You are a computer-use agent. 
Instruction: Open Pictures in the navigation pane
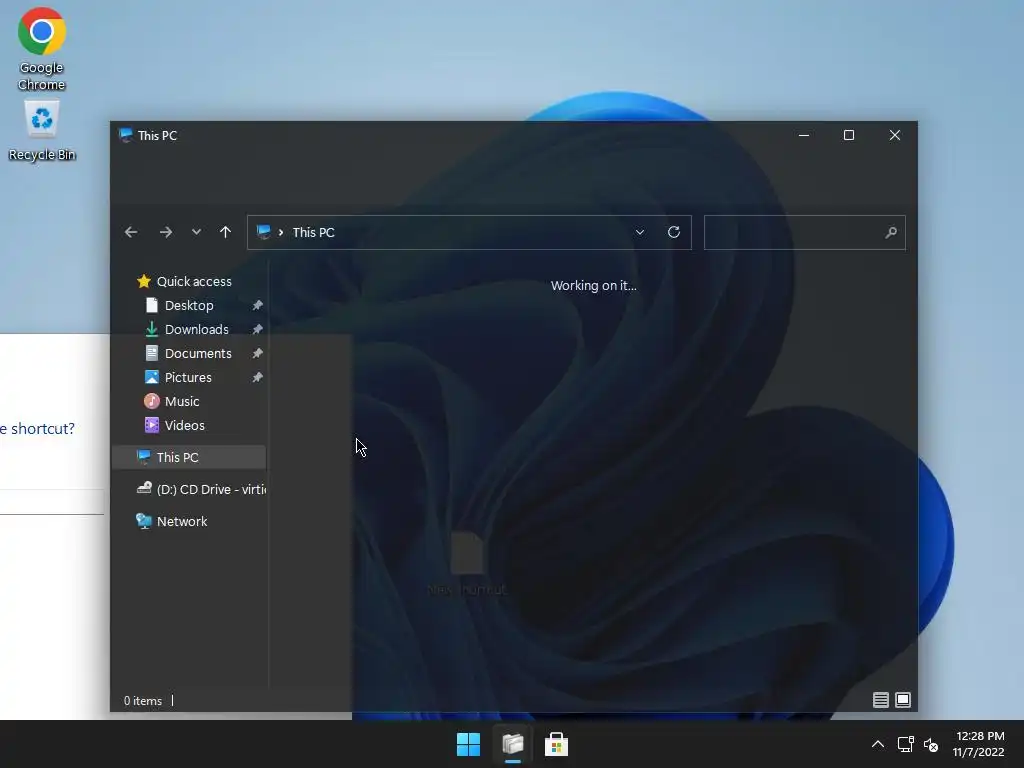click(x=188, y=377)
